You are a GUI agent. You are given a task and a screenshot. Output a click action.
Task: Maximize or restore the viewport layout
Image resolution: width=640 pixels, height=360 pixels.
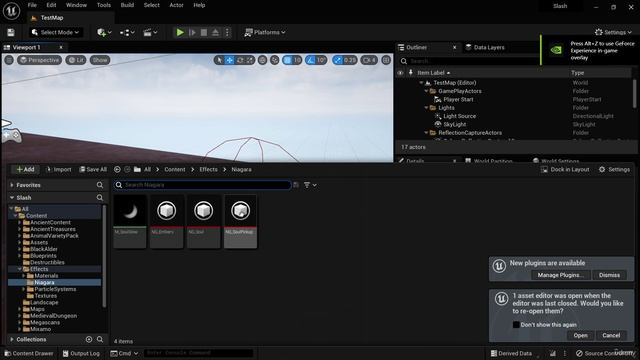point(386,60)
